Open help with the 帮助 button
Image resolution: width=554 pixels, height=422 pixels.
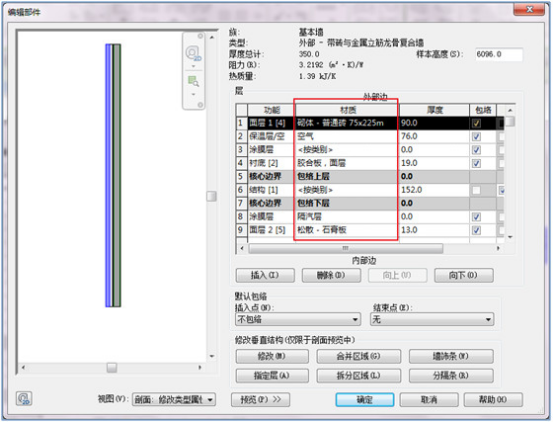point(493,399)
